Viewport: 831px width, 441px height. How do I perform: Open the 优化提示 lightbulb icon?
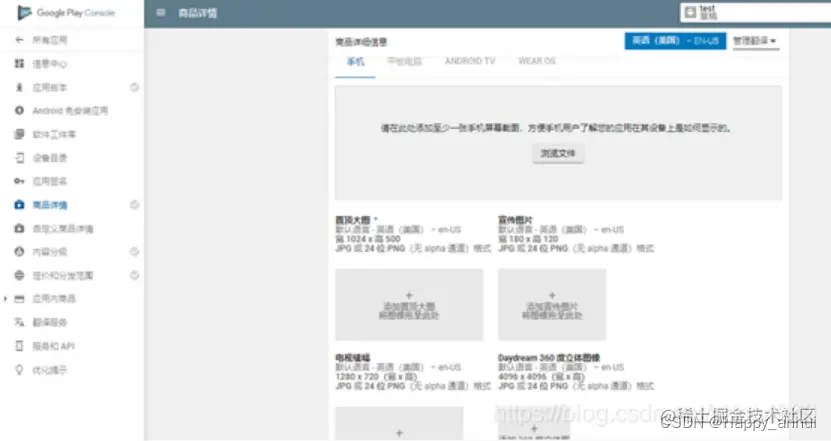click(20, 369)
